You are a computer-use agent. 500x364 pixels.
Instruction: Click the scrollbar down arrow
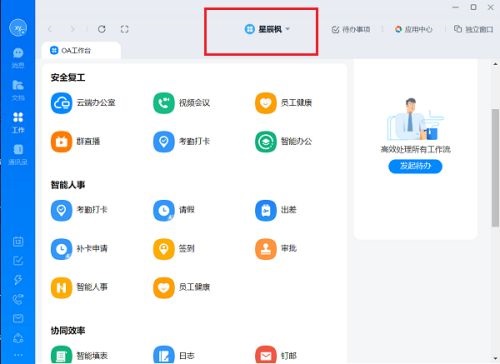tap(495, 359)
